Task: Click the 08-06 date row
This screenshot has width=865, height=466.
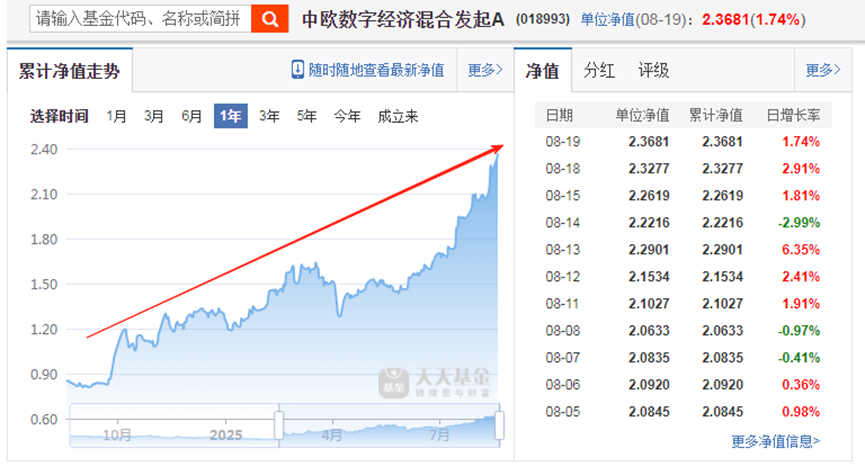Action: point(683,385)
